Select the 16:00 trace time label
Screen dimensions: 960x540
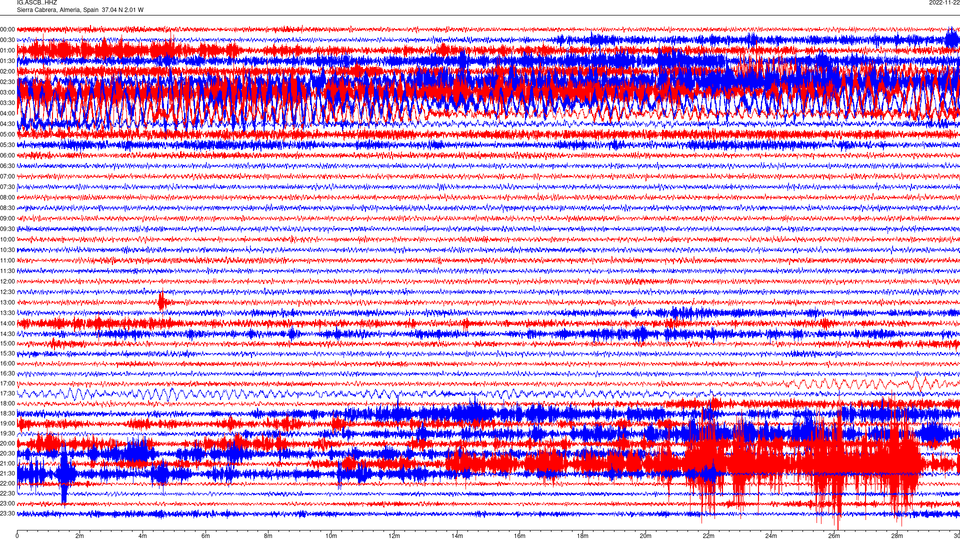pos(7,363)
